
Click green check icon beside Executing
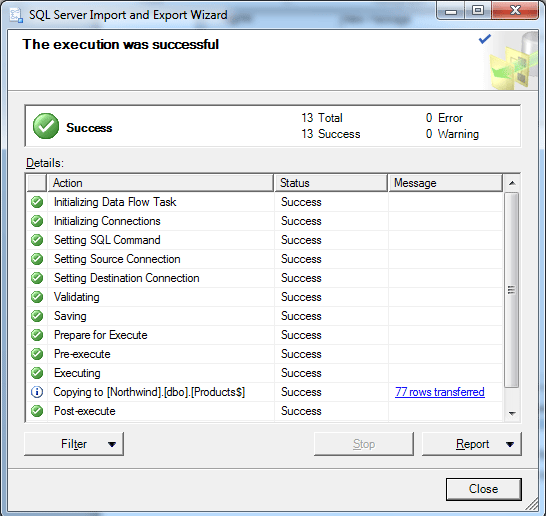pos(37,373)
